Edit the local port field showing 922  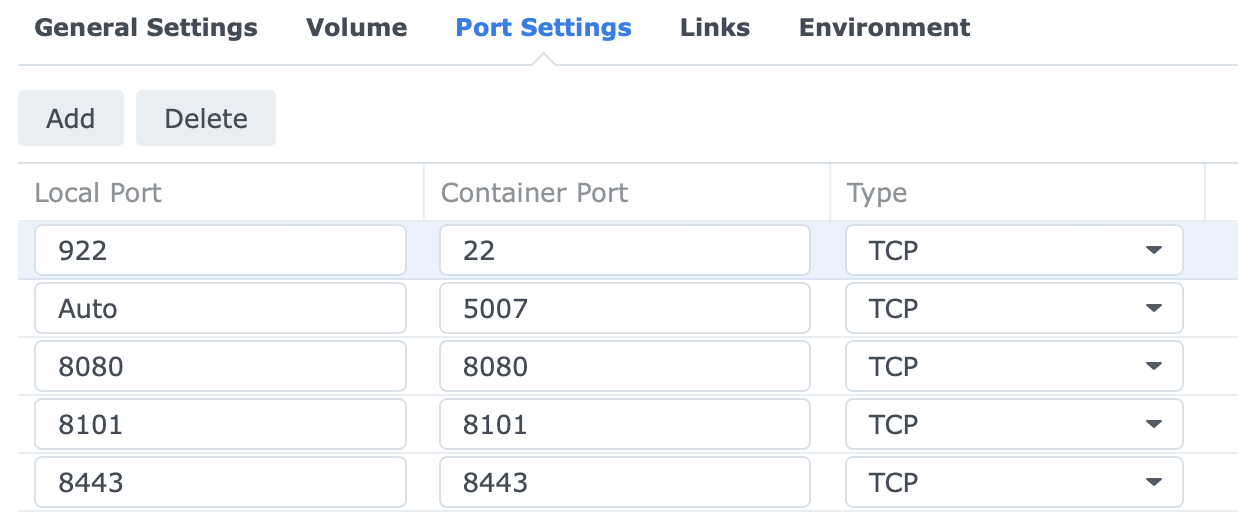(220, 250)
